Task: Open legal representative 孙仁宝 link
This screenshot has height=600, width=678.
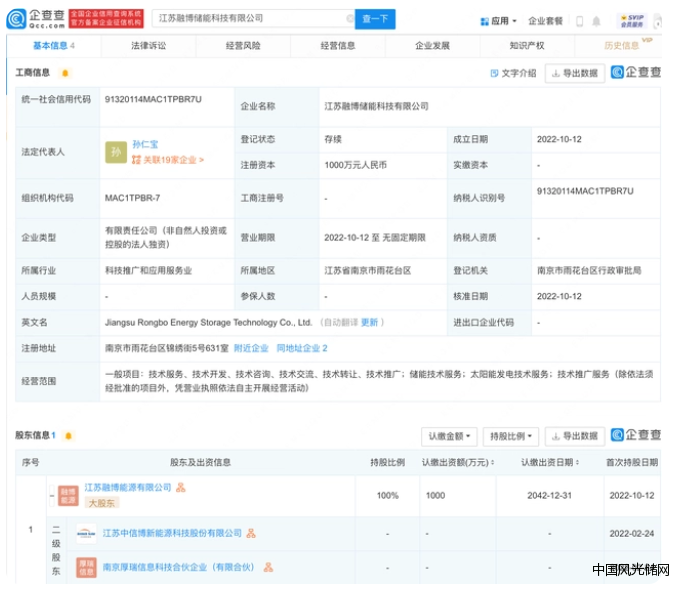Action: click(x=145, y=144)
